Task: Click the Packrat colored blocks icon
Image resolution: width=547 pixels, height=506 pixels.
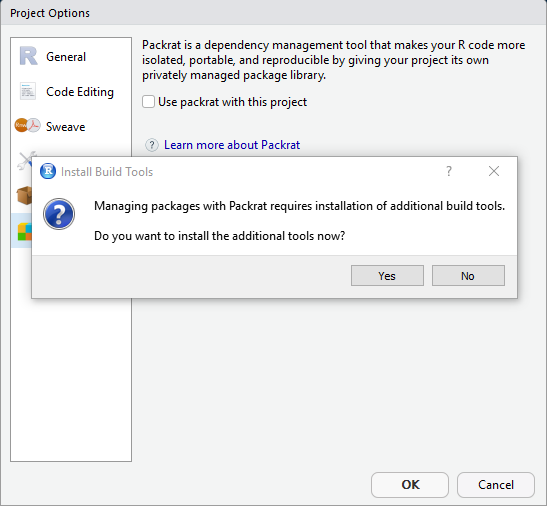Action: [x=24, y=232]
